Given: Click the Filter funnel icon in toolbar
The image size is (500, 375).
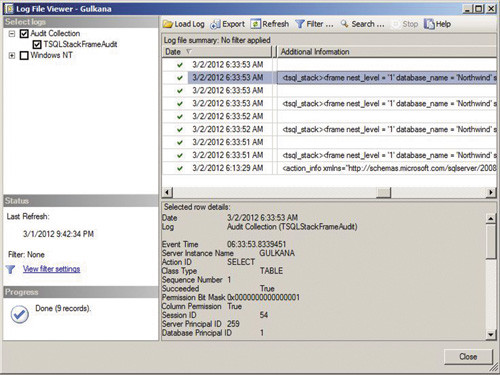Looking at the screenshot, I should point(300,24).
